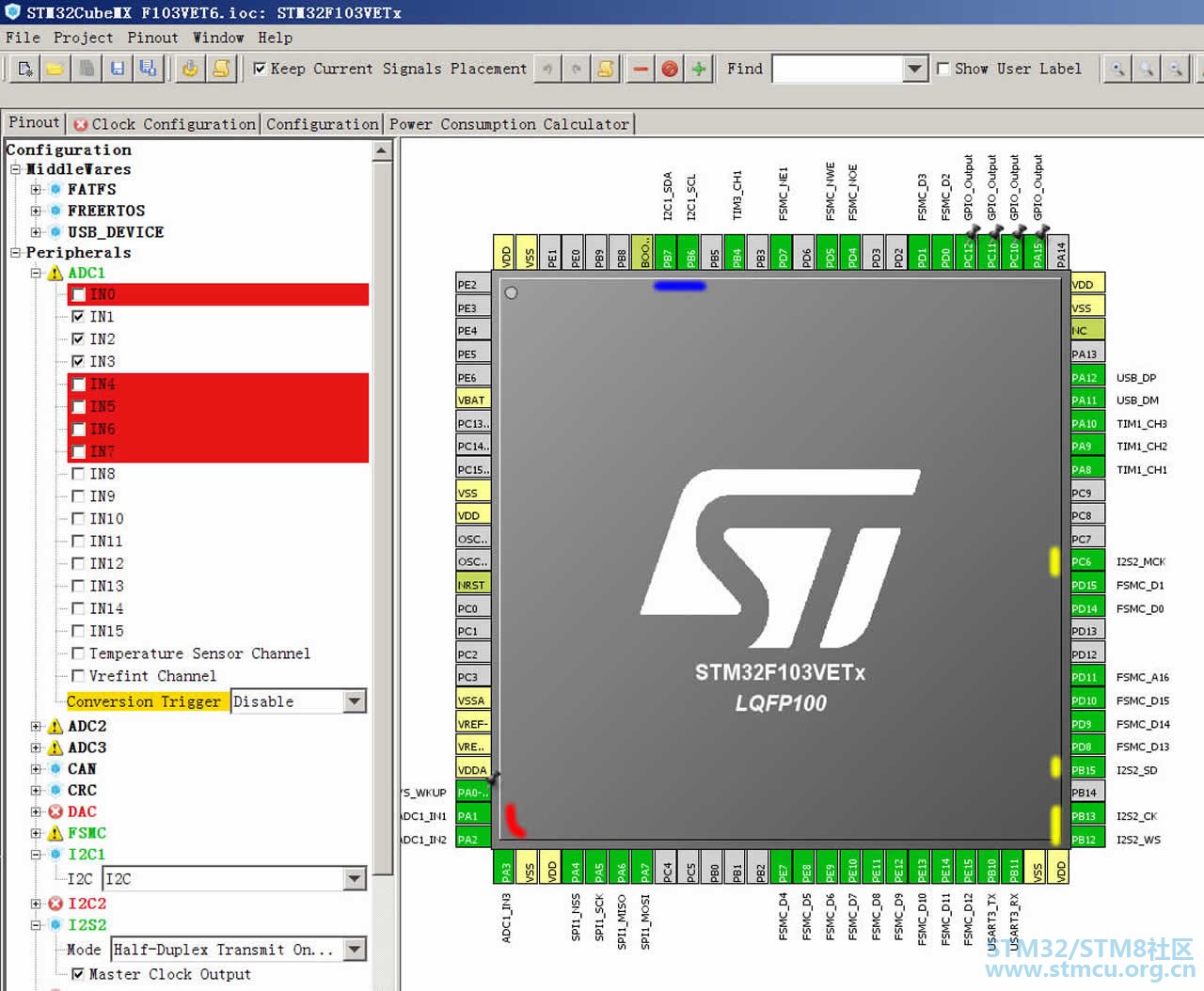Image resolution: width=1204 pixels, height=991 pixels.
Task: Click inside the Find text field
Action: pos(837,69)
